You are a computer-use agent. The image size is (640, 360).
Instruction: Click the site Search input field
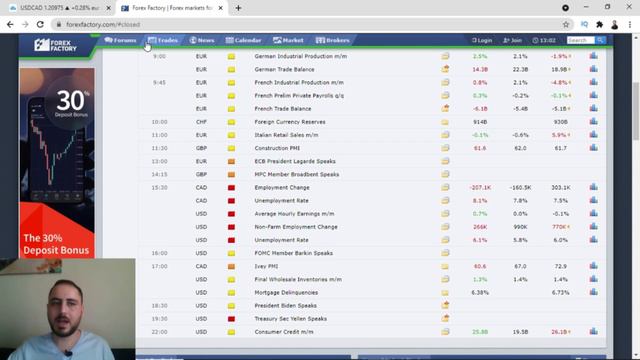(x=581, y=40)
